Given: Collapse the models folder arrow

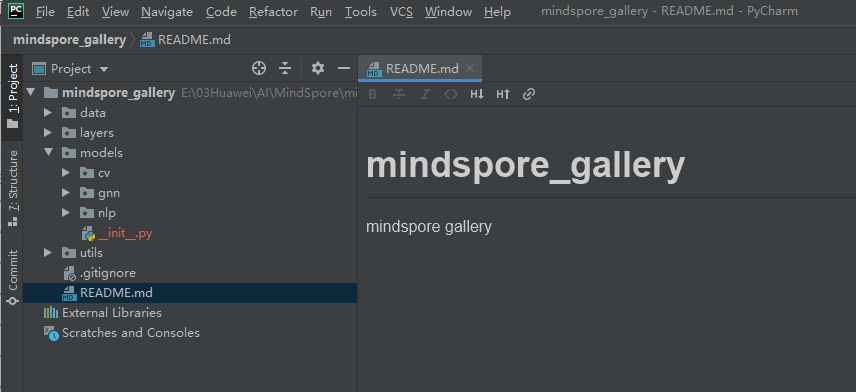Looking at the screenshot, I should coord(48,153).
